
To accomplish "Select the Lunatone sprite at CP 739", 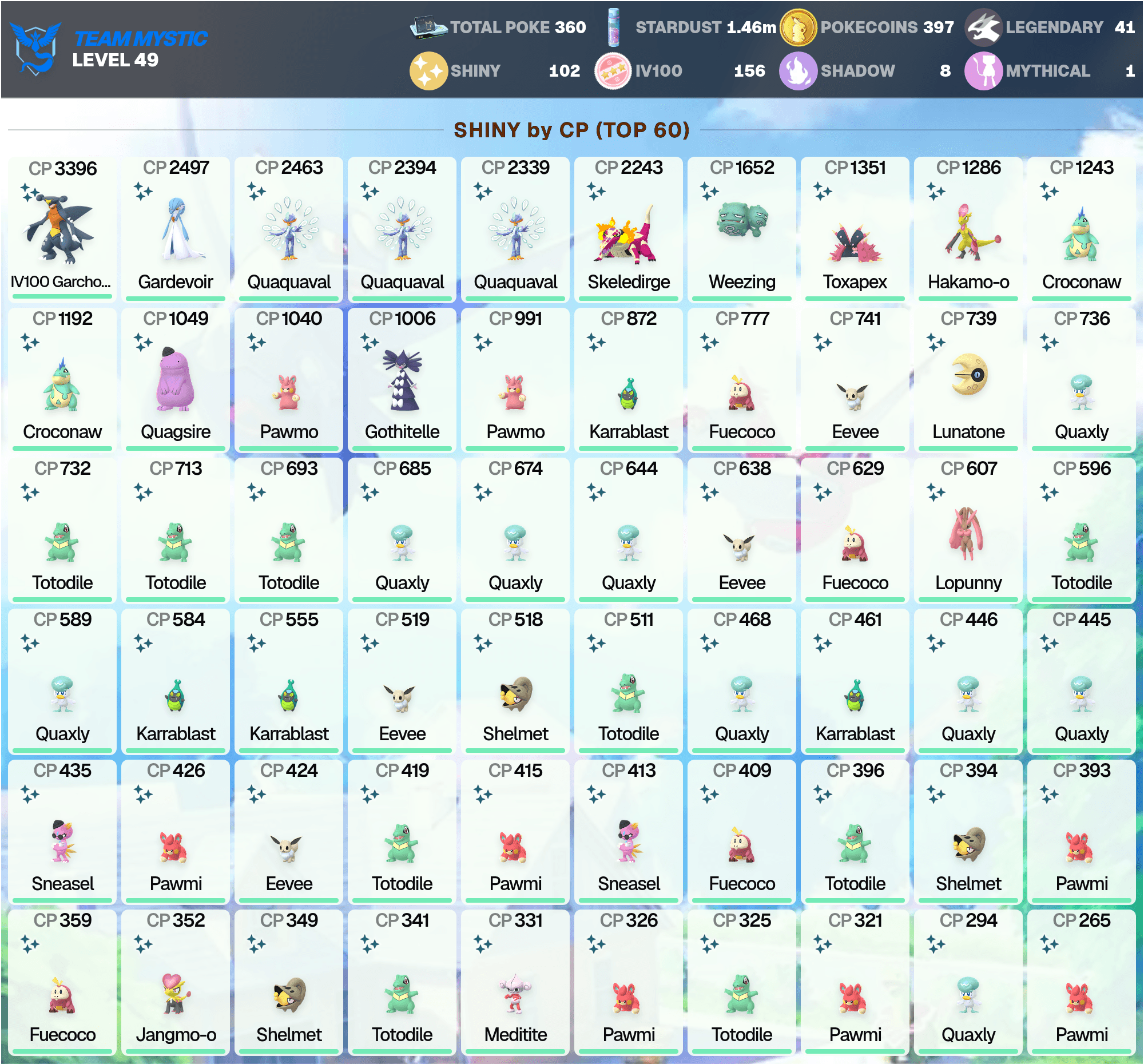I will point(969,375).
